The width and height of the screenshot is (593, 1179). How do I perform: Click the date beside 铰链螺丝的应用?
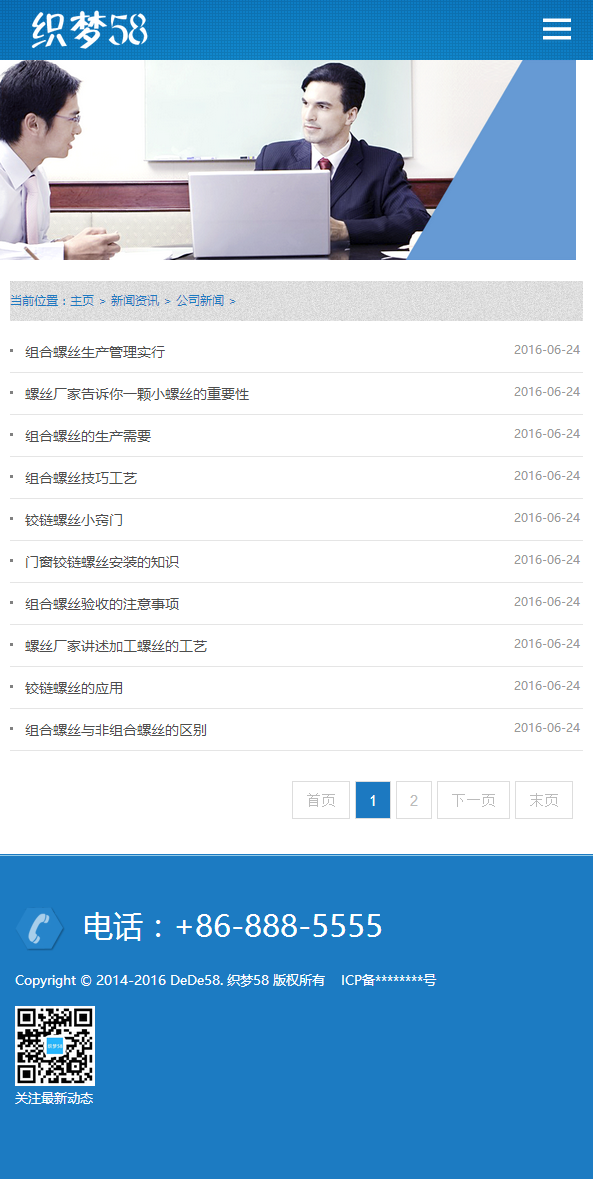(x=547, y=686)
